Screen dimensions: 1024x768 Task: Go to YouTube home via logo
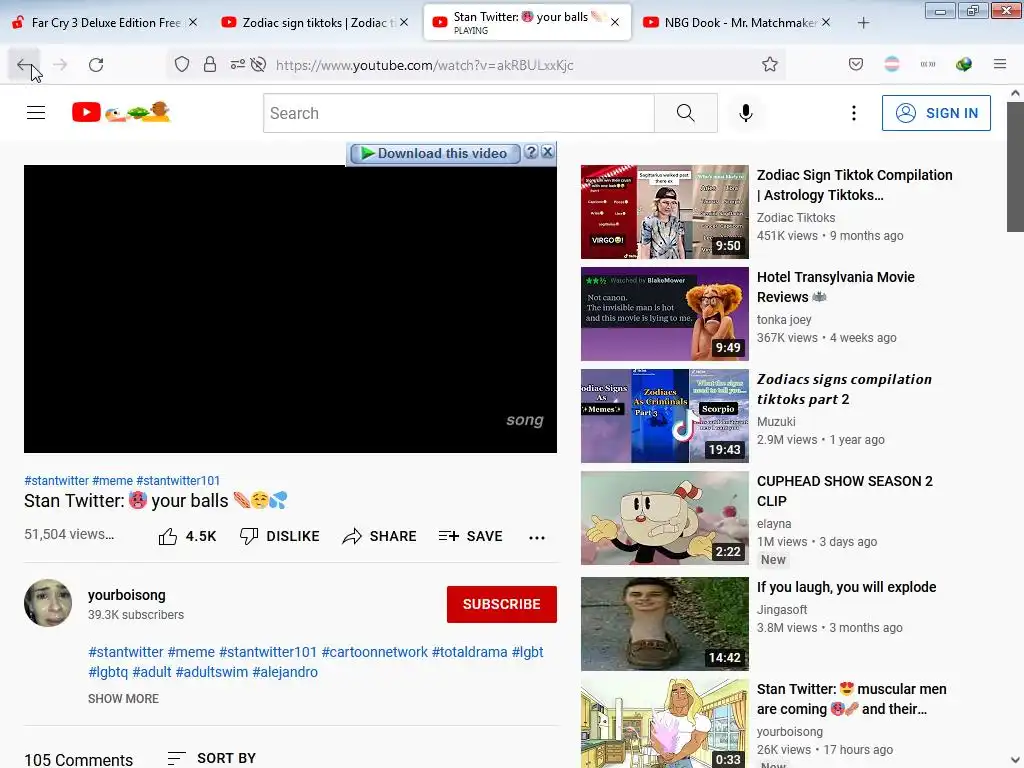point(121,112)
